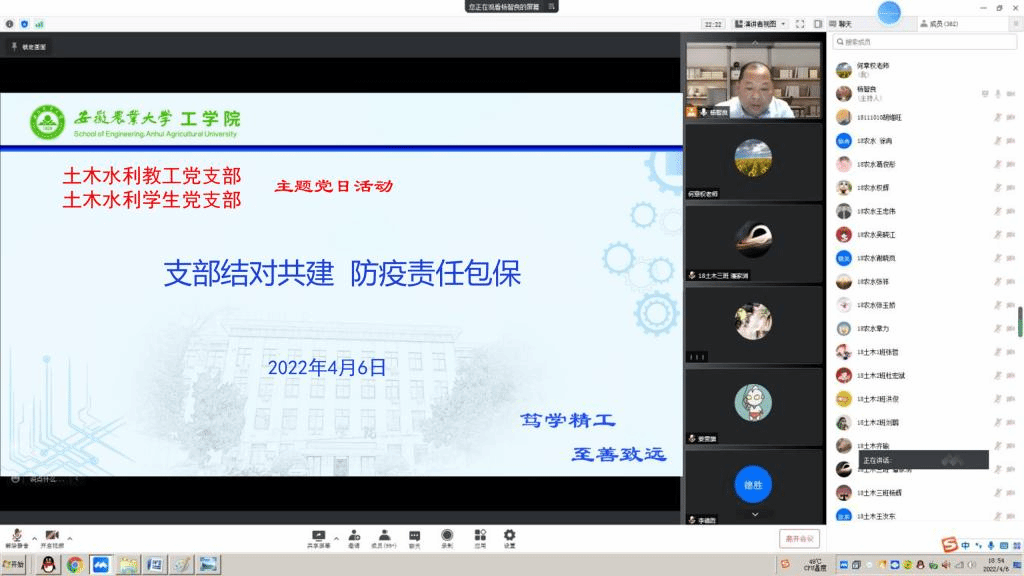The image size is (1024, 576).
Task: Click the network signal status icon
Action: point(40,23)
